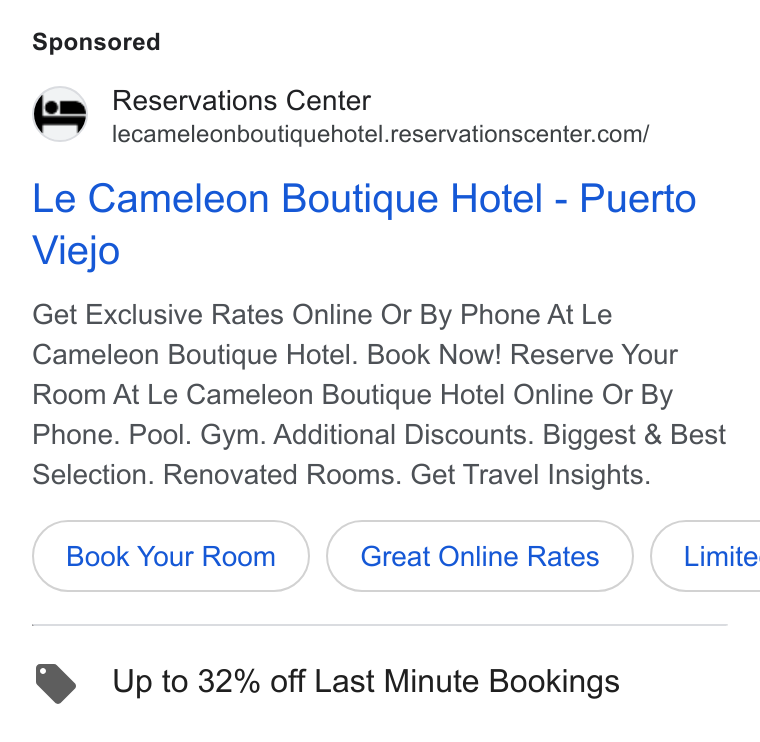Viewport: 760px width, 742px height.
Task: Click the 'Sponsored' label
Action: tap(96, 42)
